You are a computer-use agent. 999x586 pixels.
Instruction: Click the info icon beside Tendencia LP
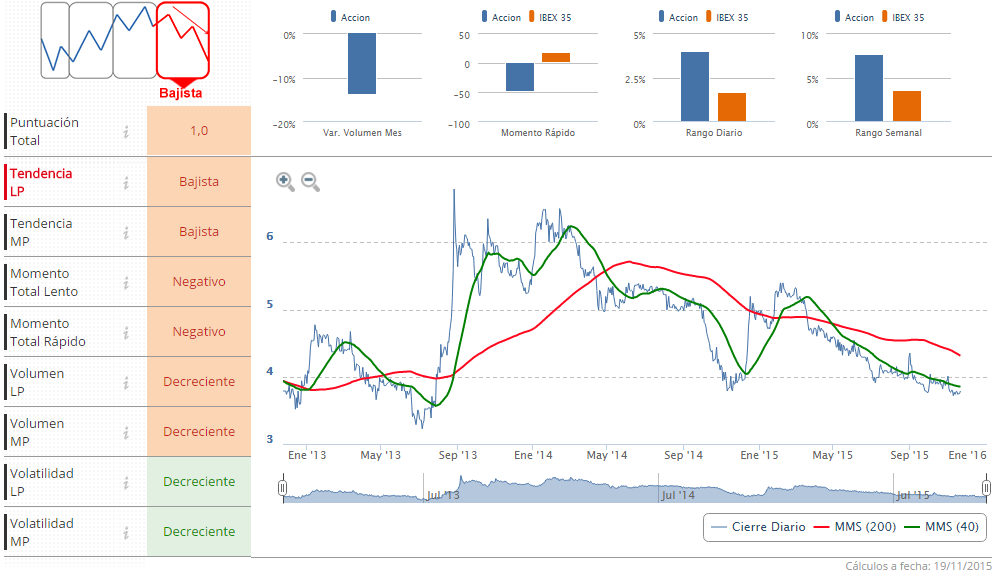click(x=127, y=182)
